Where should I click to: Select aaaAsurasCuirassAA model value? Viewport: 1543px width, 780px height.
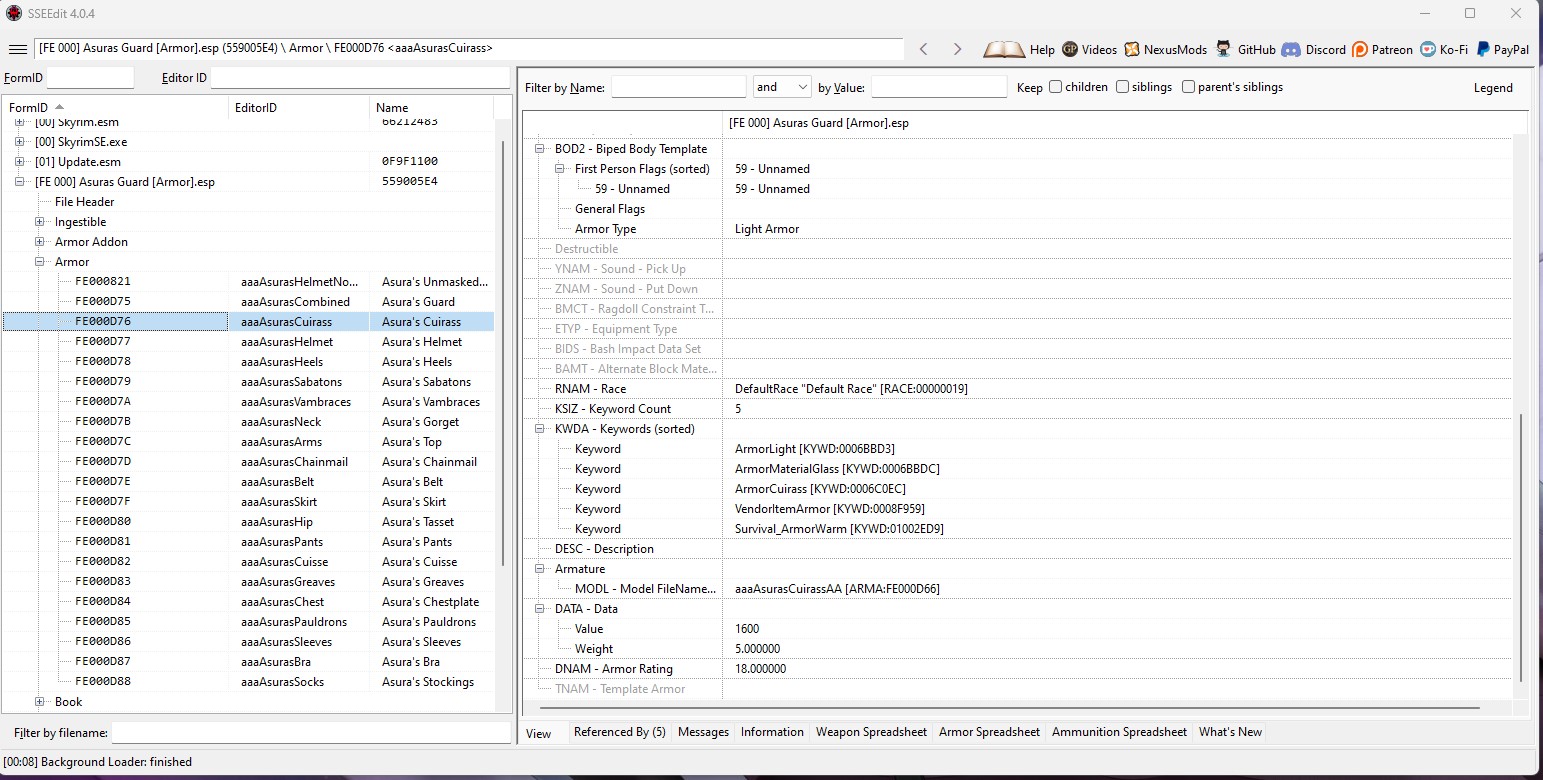point(837,589)
